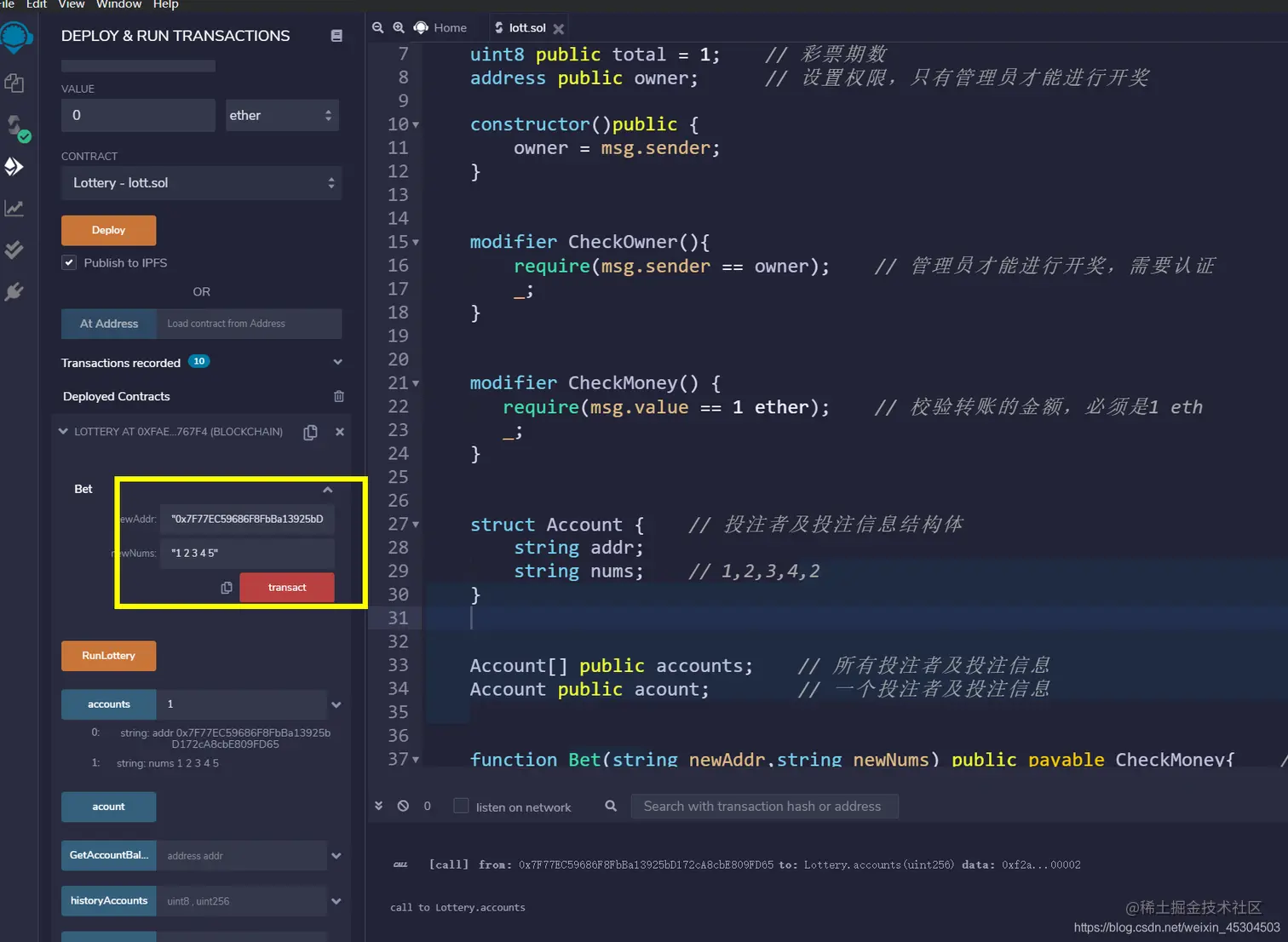Copy Bet call data to clipboard

pyautogui.click(x=227, y=588)
